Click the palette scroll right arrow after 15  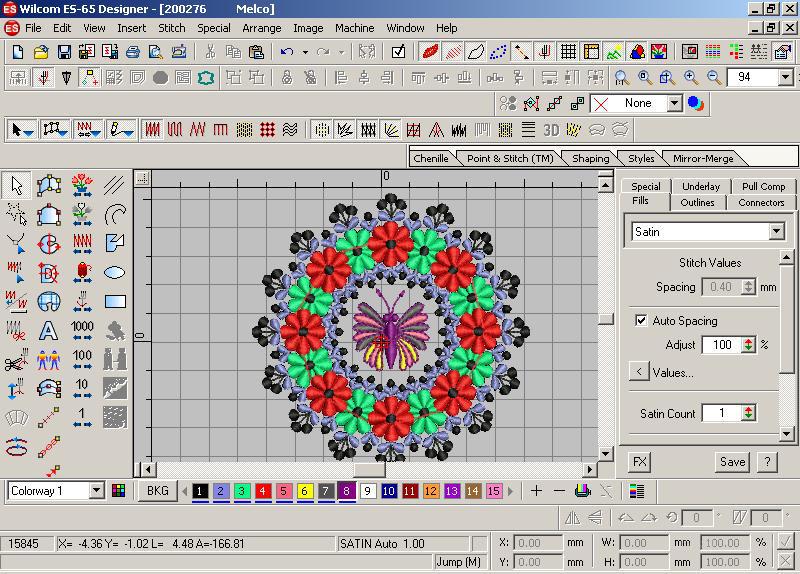[x=510, y=491]
